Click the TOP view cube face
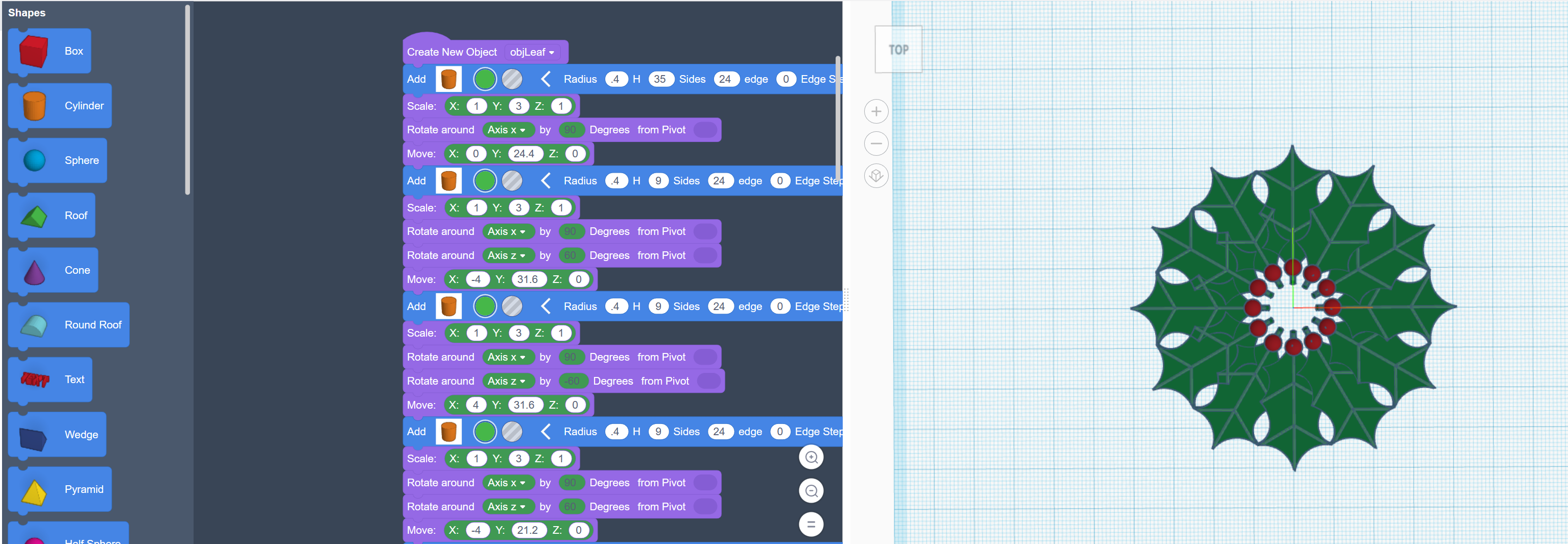Image resolution: width=1568 pixels, height=544 pixels. point(898,50)
